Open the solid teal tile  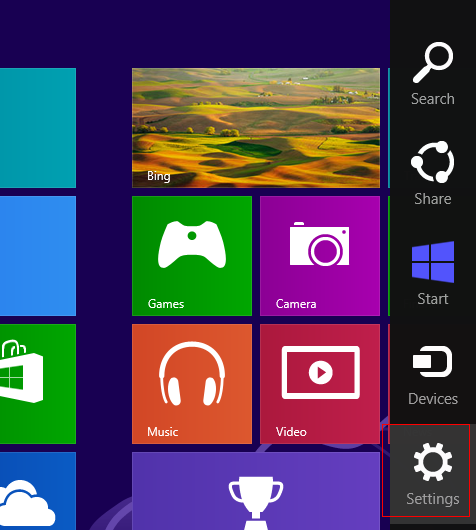38,128
